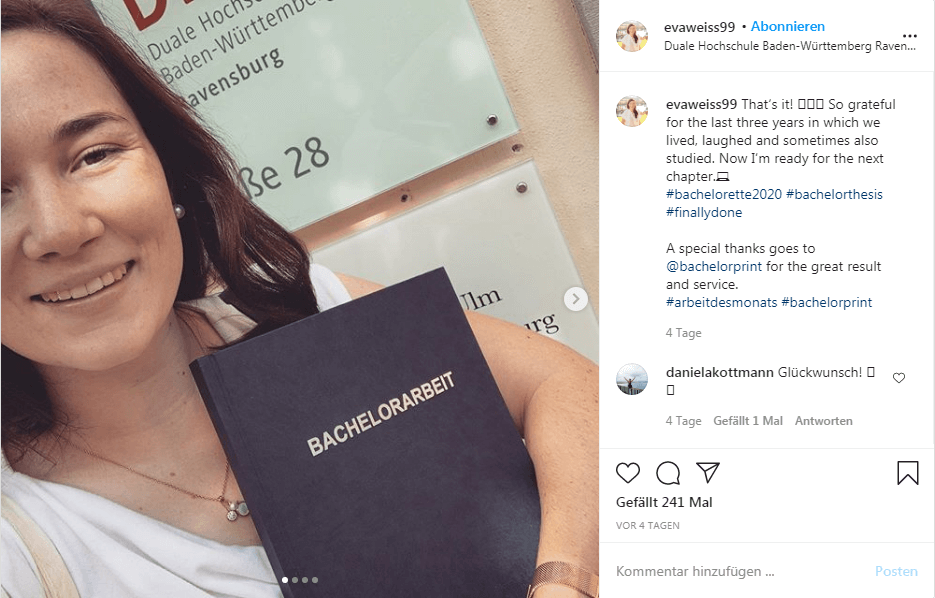Screen dimensions: 935x598
Task: Open the three-dot more options menu
Action: pos(909,36)
